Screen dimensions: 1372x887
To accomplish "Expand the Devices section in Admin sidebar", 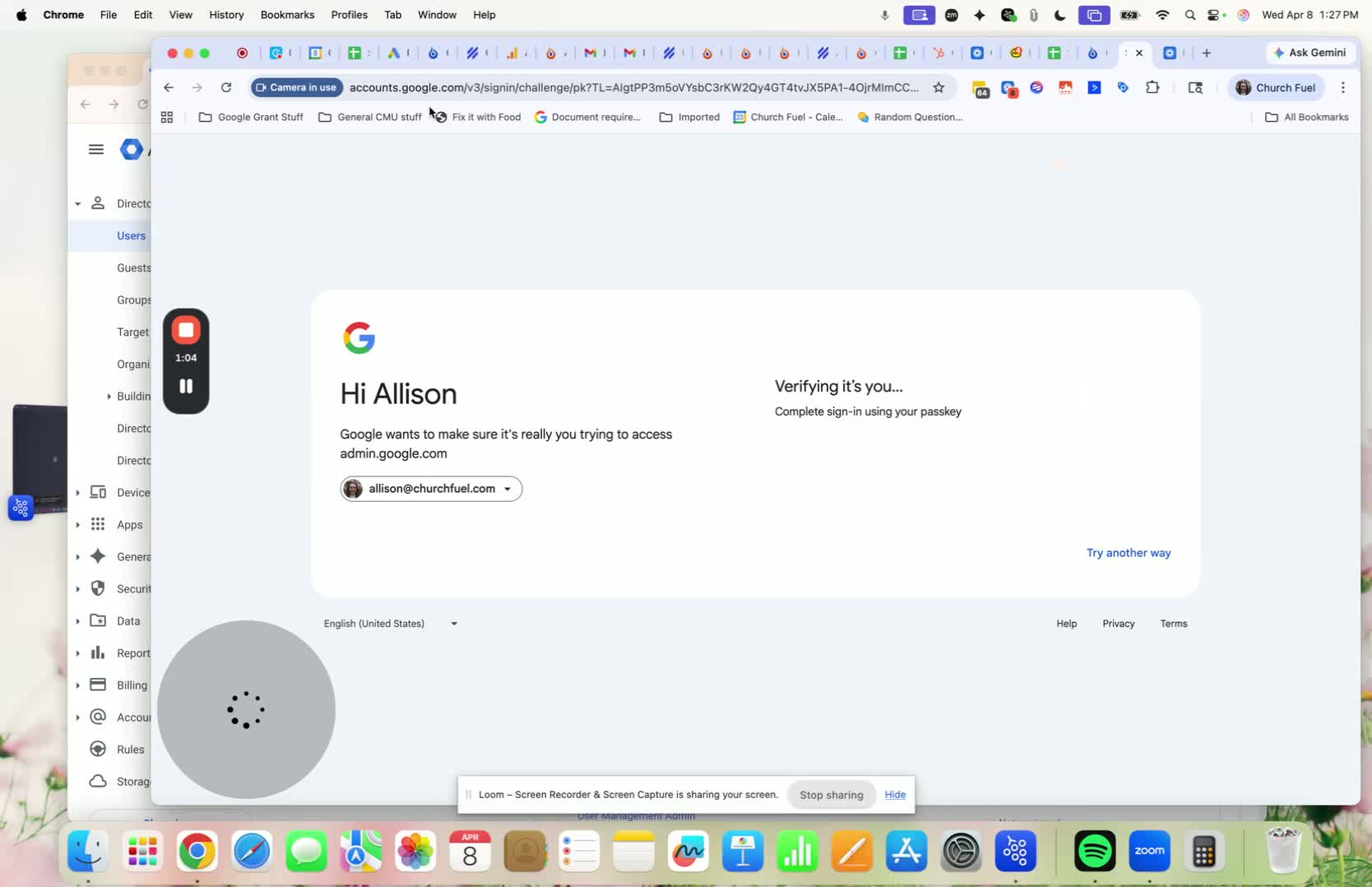I will 78,493.
